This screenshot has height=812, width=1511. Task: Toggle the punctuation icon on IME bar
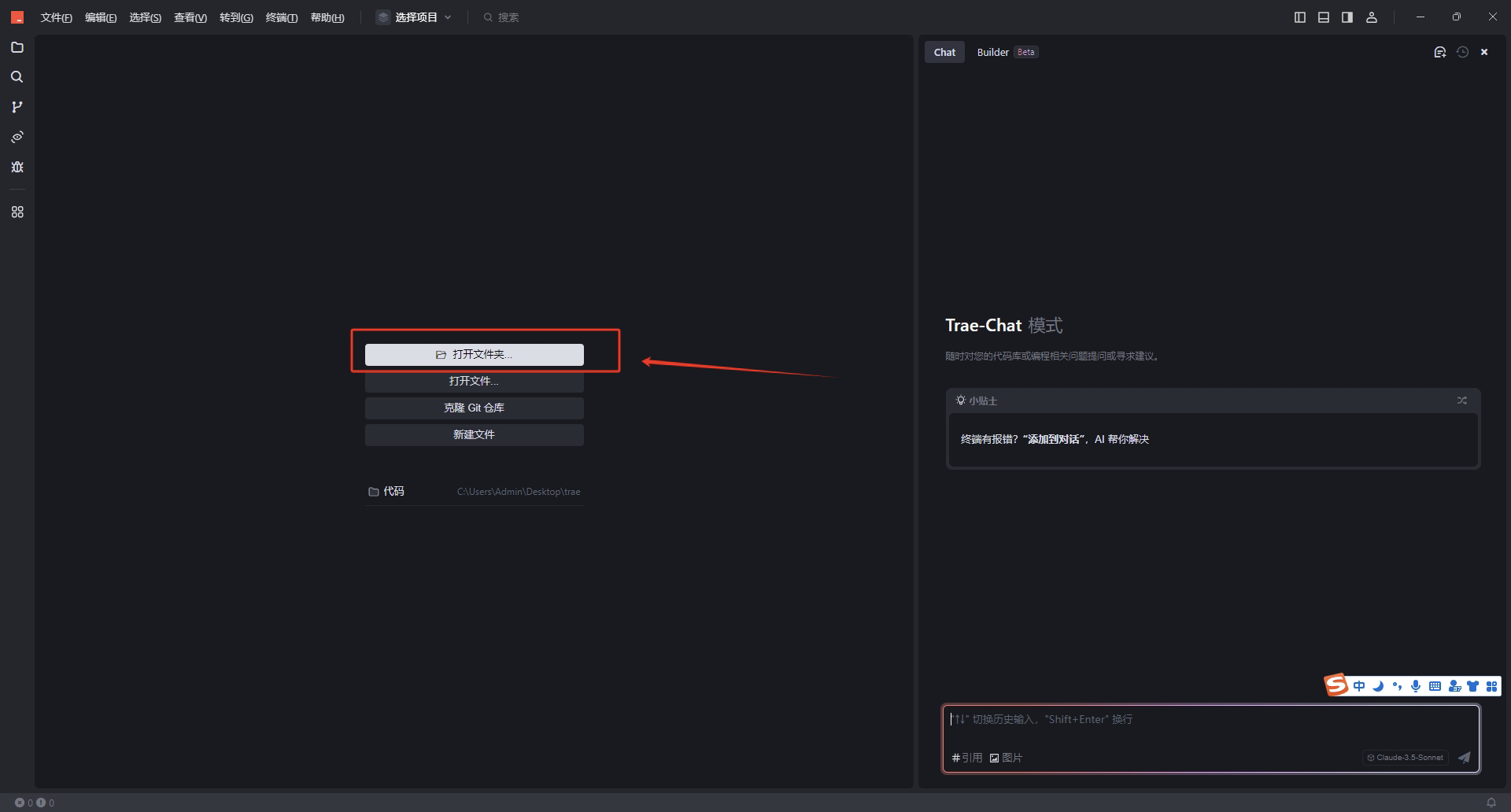pos(1397,686)
